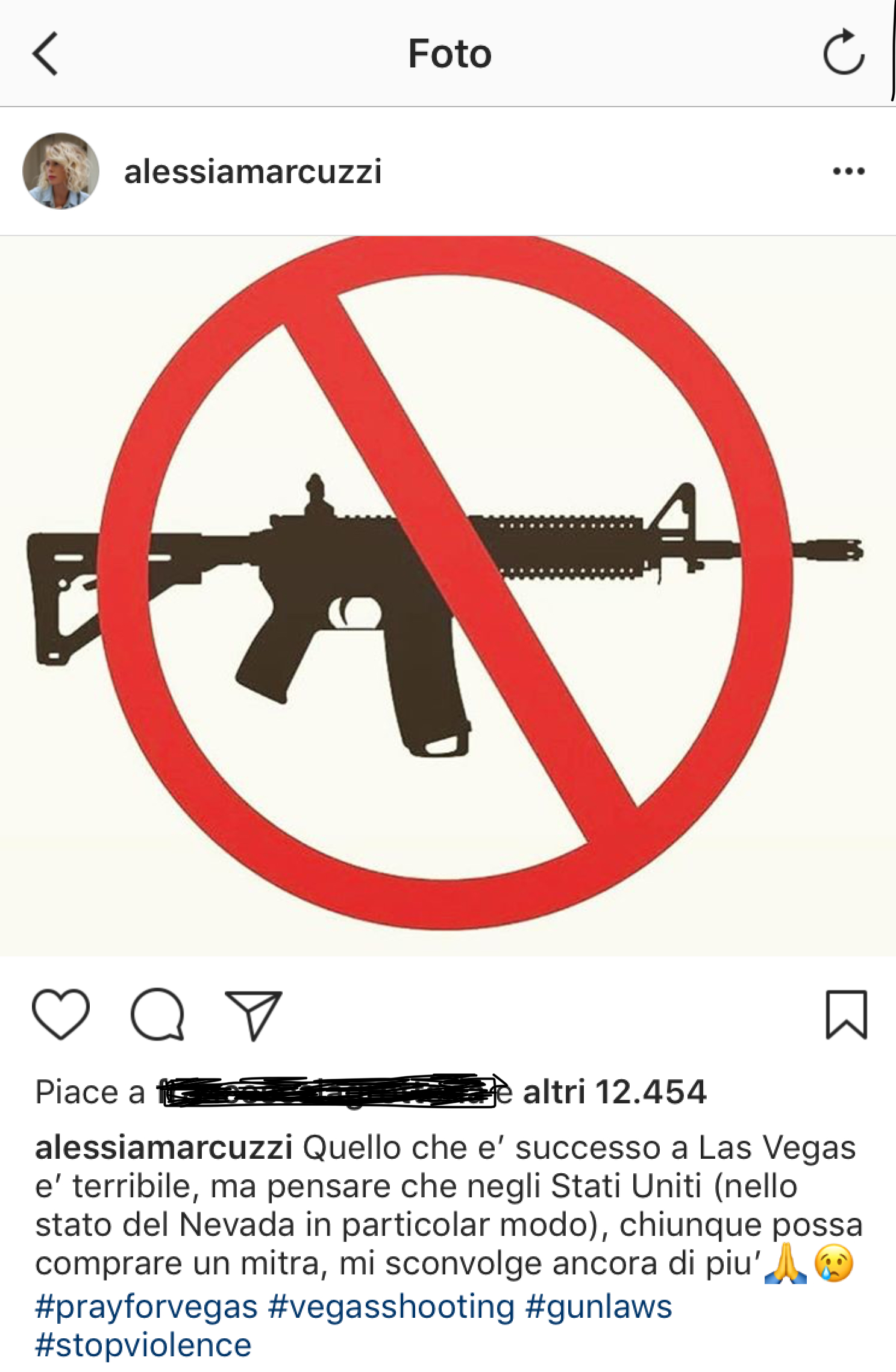Go back using the left arrow
This screenshot has width=896, height=1372.
pyautogui.click(x=45, y=54)
